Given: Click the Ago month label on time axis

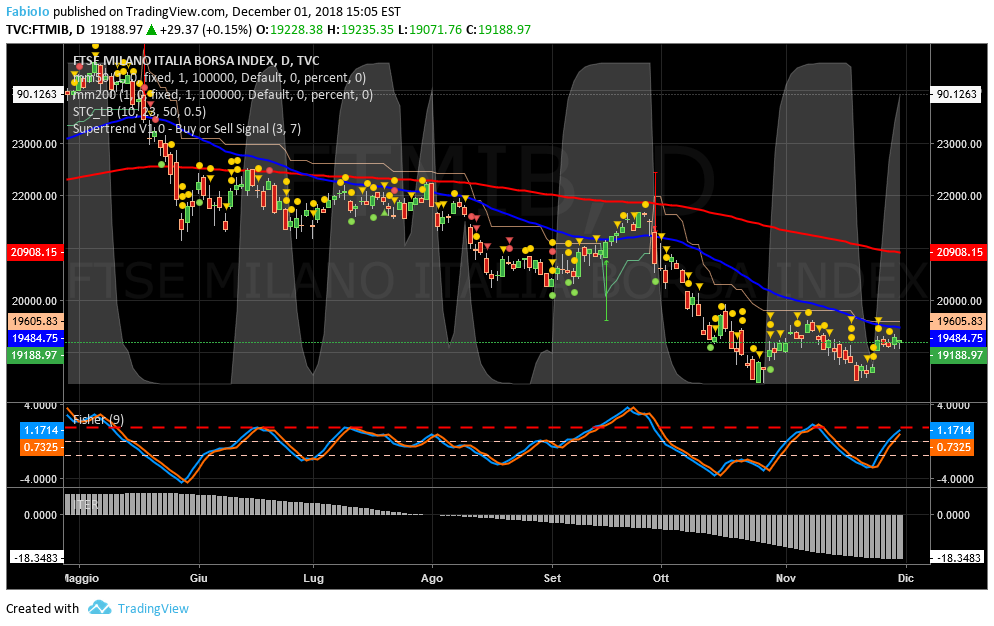Looking at the screenshot, I should pos(432,578).
